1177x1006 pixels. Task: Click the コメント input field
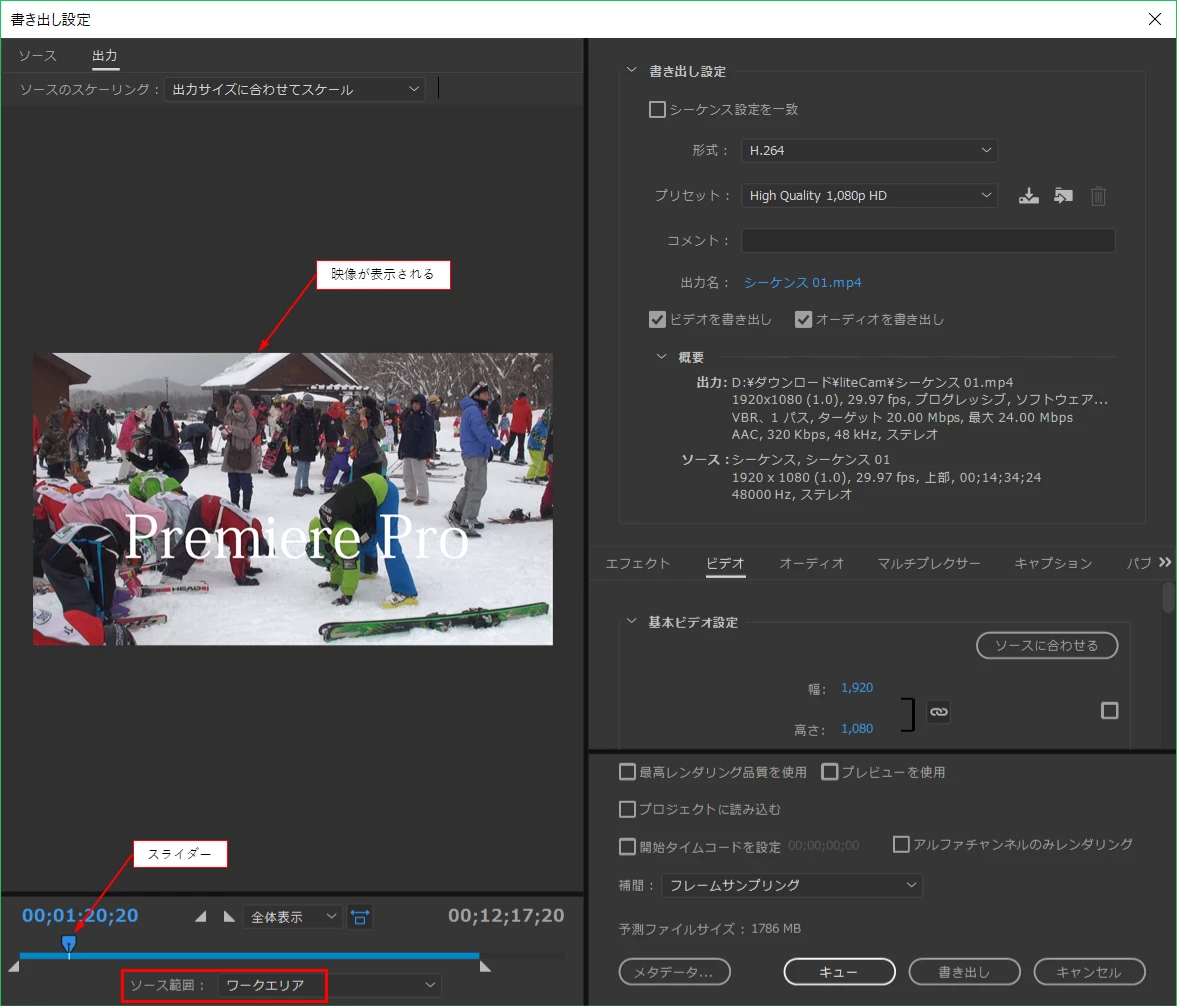click(928, 240)
